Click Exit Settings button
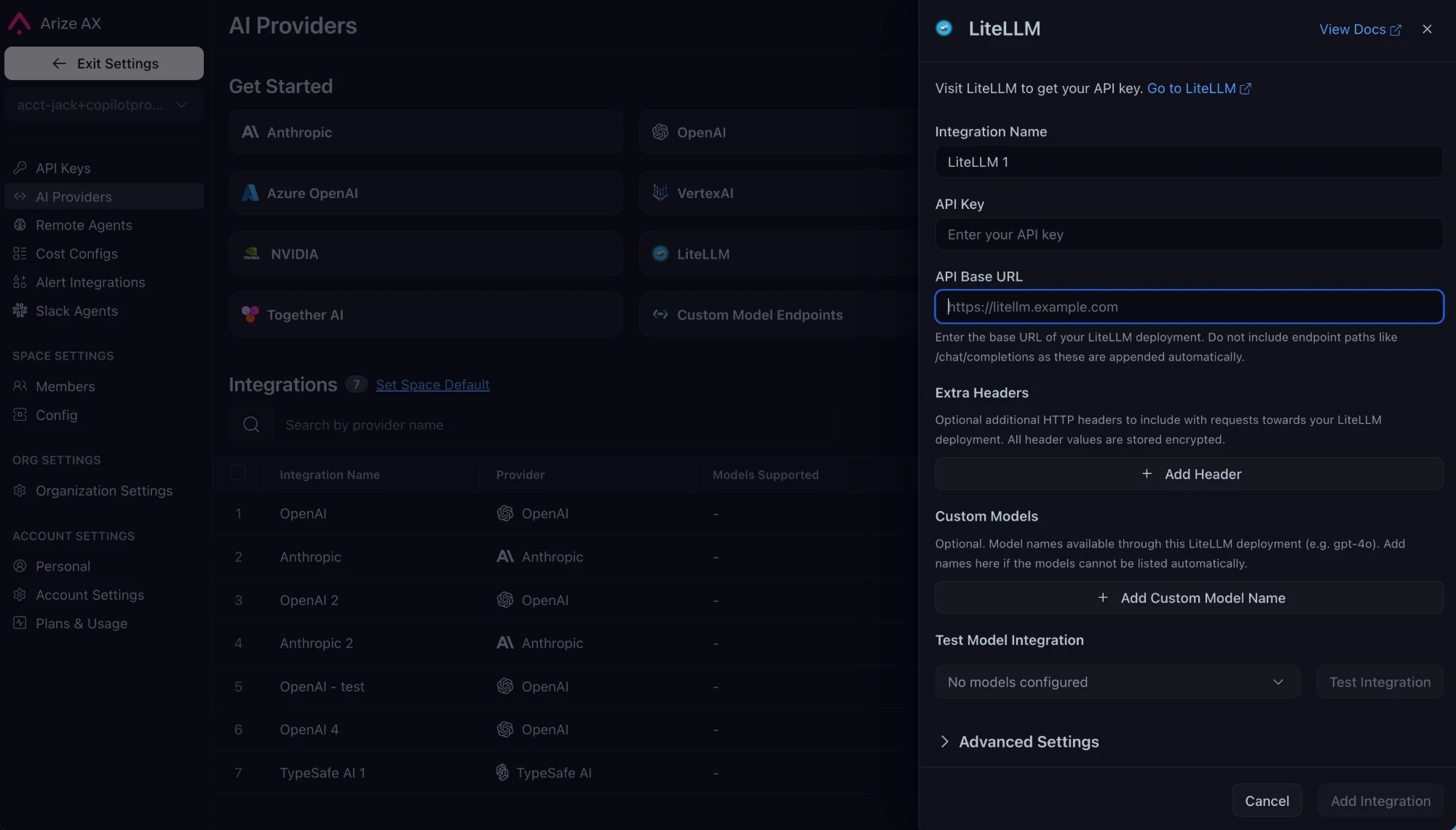Image resolution: width=1456 pixels, height=830 pixels. [104, 63]
